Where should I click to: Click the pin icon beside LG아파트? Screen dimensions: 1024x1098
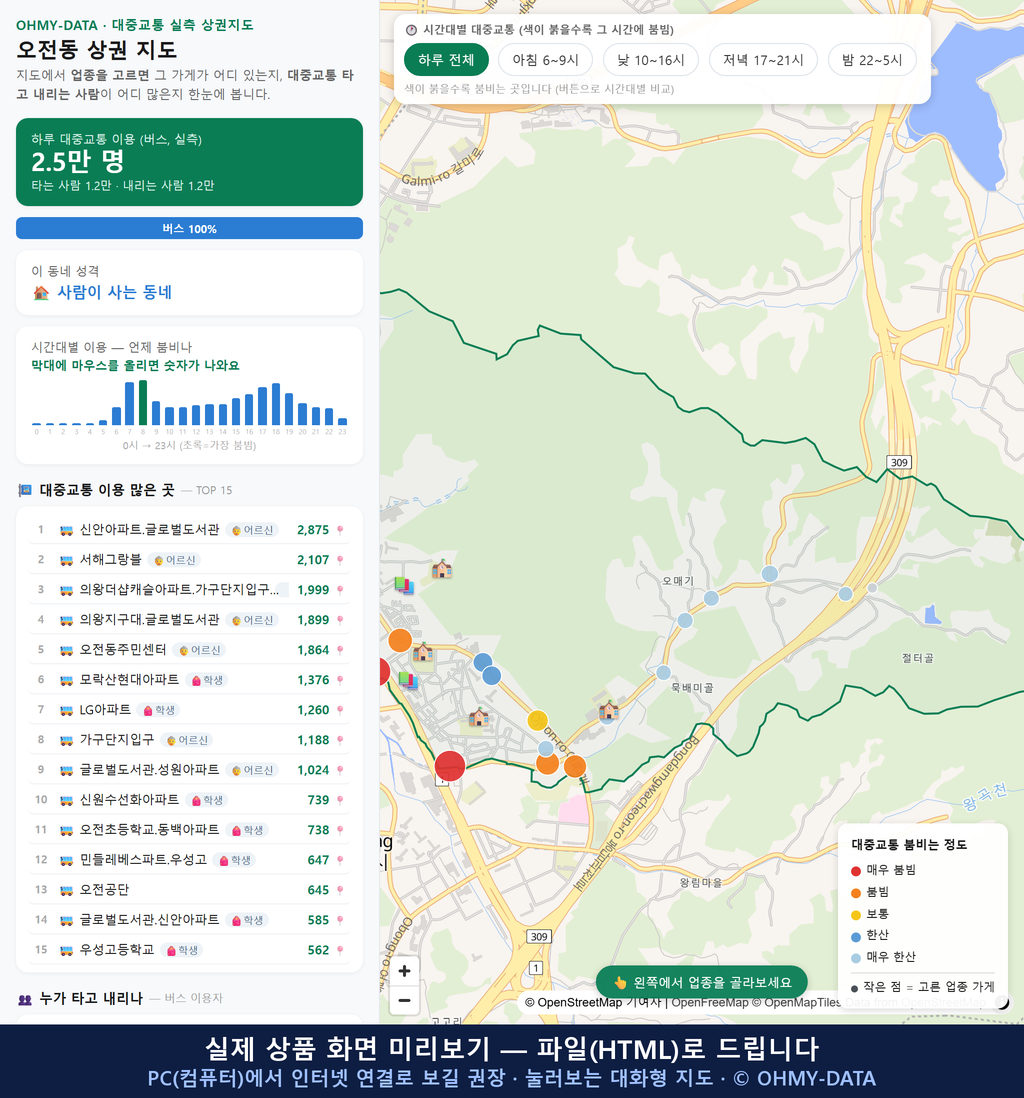[x=340, y=710]
